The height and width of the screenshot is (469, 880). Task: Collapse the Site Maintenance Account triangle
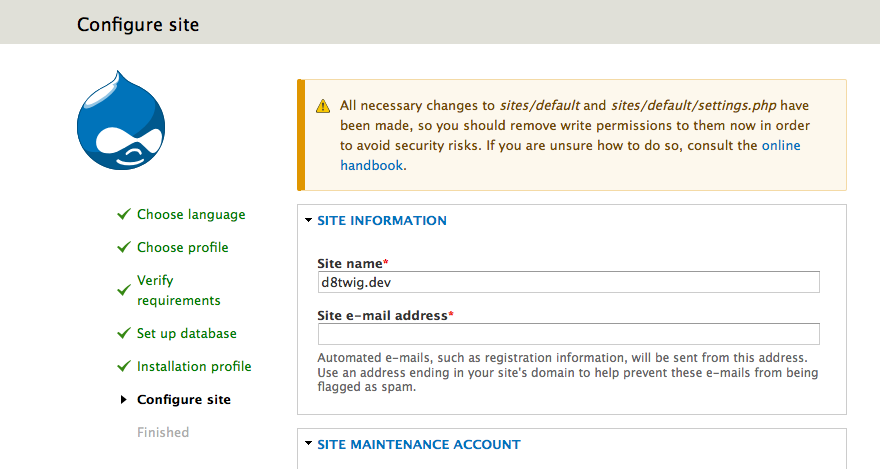click(308, 444)
